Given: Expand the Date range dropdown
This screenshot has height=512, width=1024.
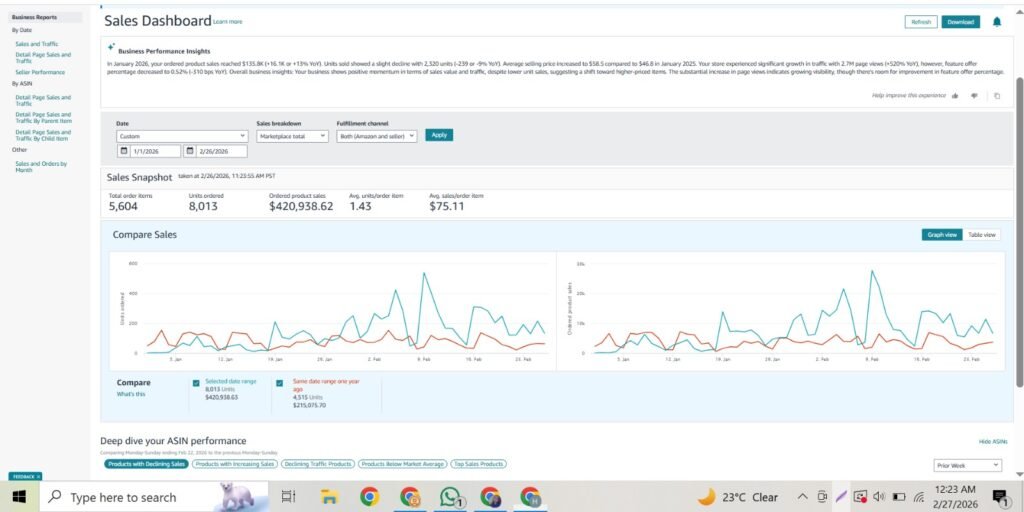Looking at the screenshot, I should point(181,136).
